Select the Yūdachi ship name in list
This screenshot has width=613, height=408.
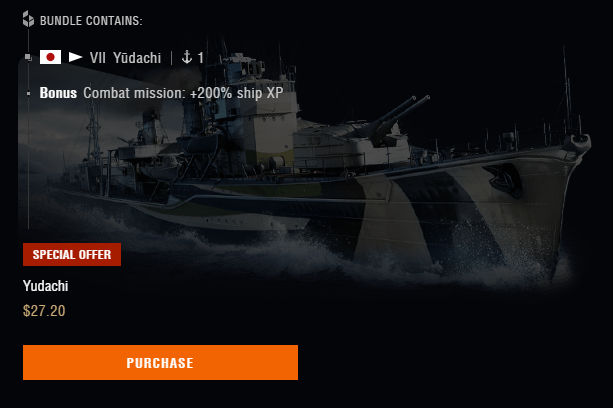click(137, 57)
